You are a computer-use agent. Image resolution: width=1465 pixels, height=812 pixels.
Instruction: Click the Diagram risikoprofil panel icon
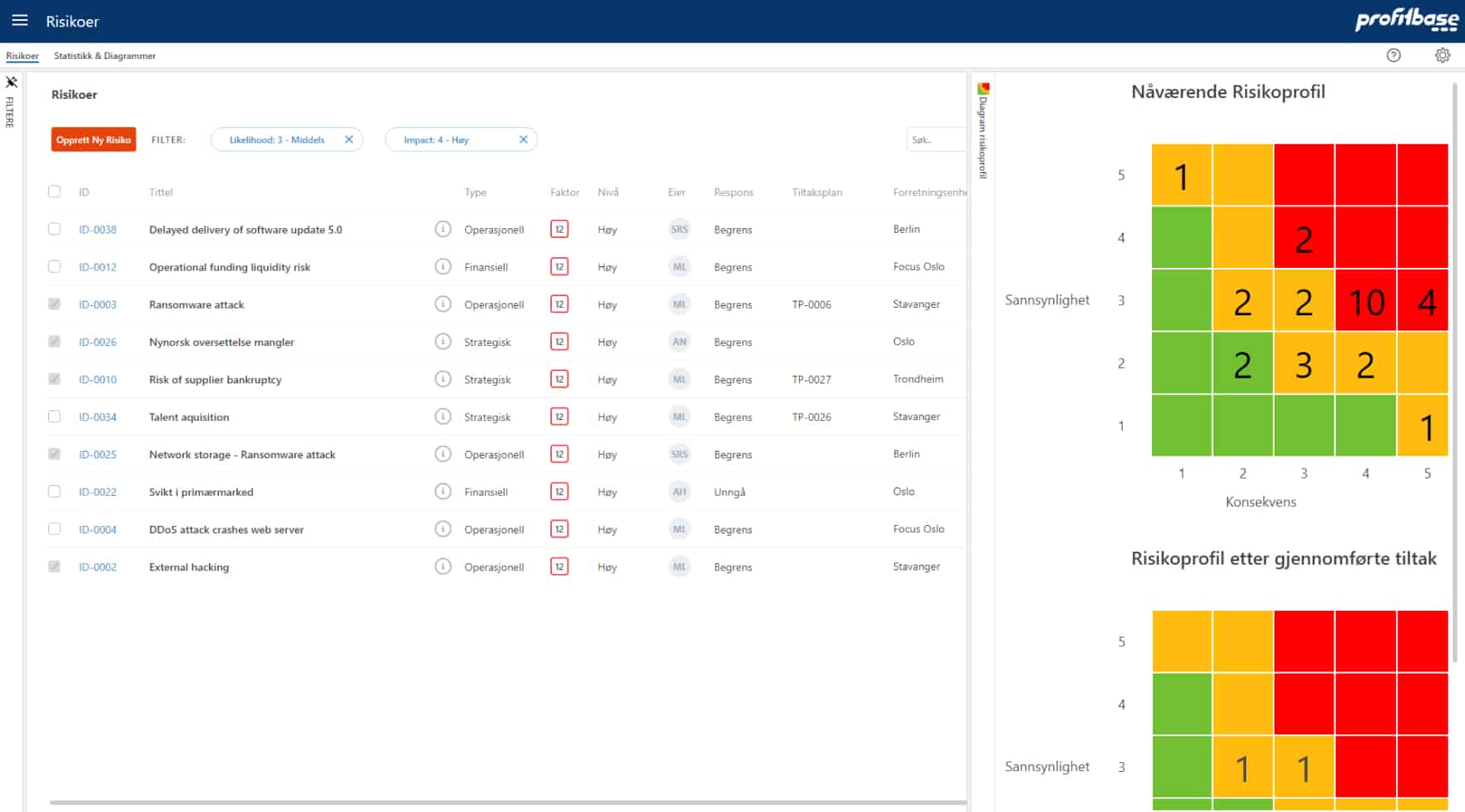click(x=983, y=89)
